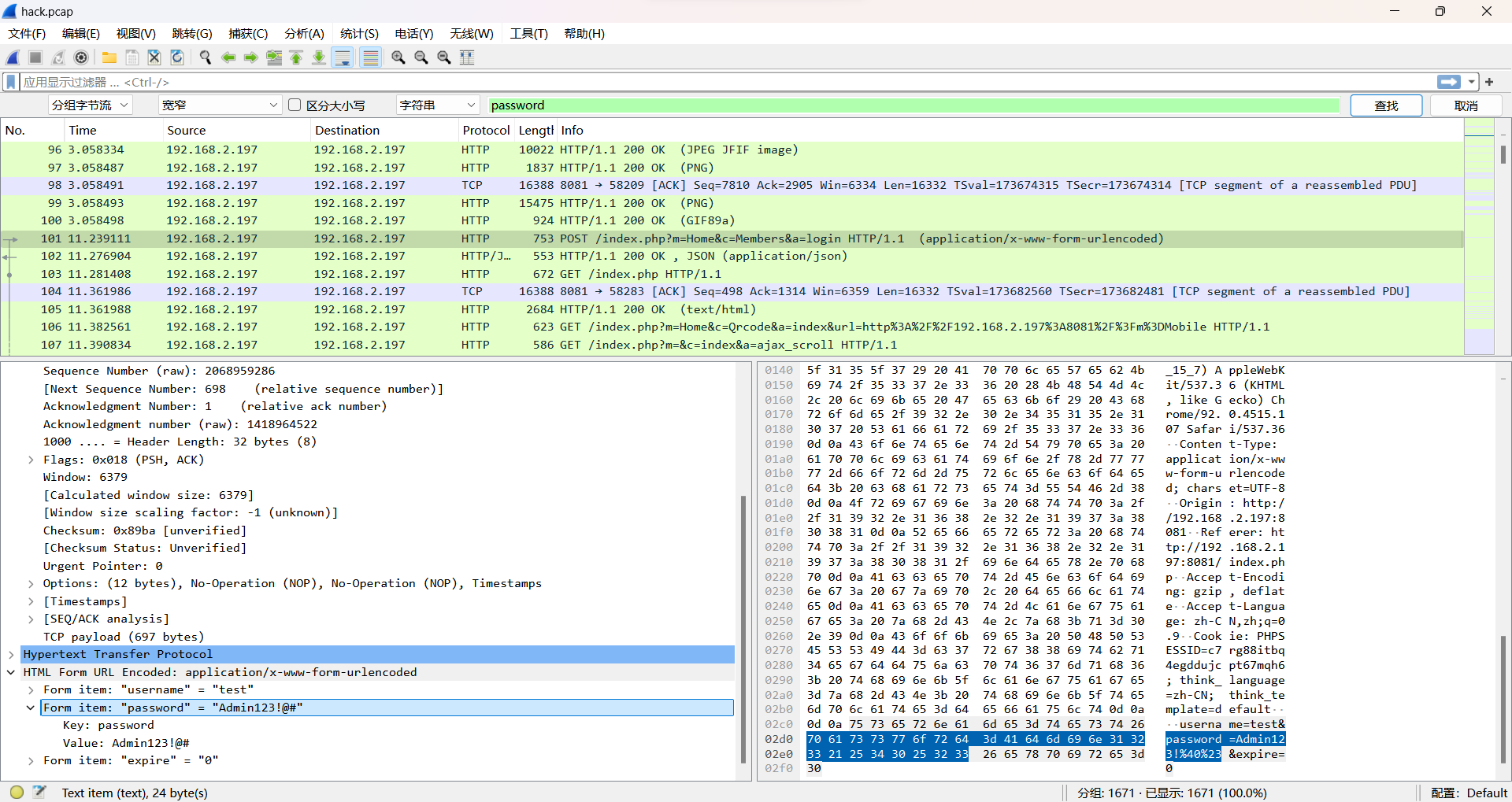
Task: Click the go-to-specified-packet icon
Action: coord(274,57)
